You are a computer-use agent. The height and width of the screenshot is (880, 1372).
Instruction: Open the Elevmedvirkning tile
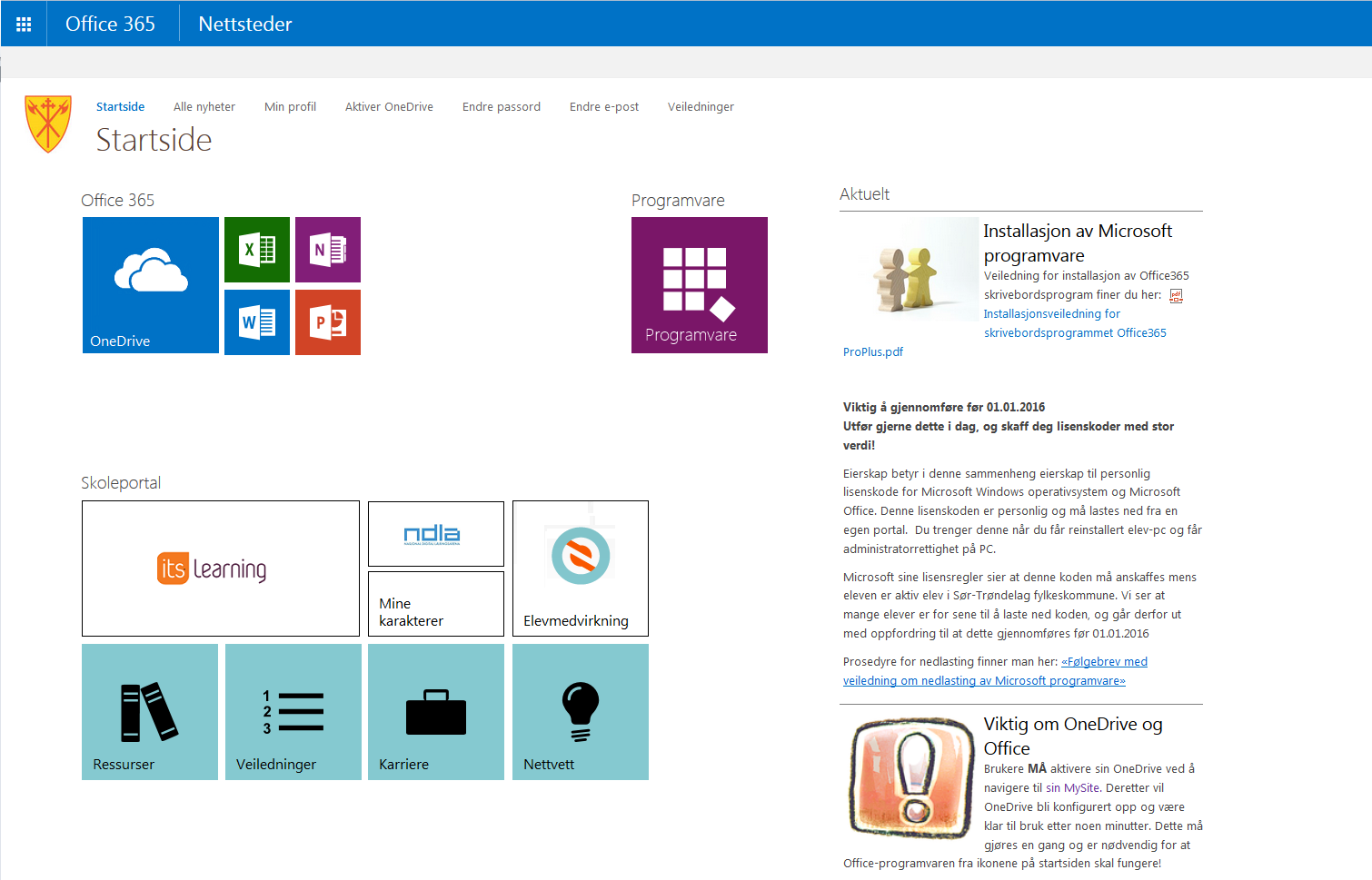pos(581,569)
